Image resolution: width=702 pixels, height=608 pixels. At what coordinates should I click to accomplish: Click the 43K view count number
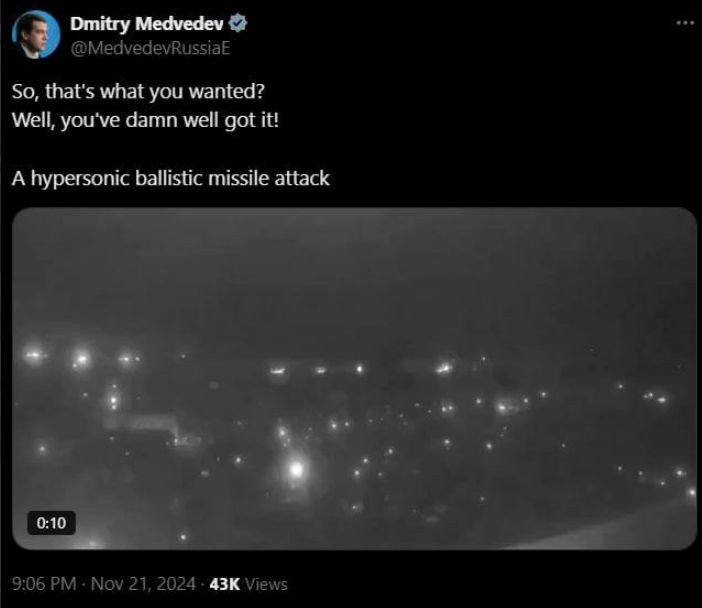224,584
